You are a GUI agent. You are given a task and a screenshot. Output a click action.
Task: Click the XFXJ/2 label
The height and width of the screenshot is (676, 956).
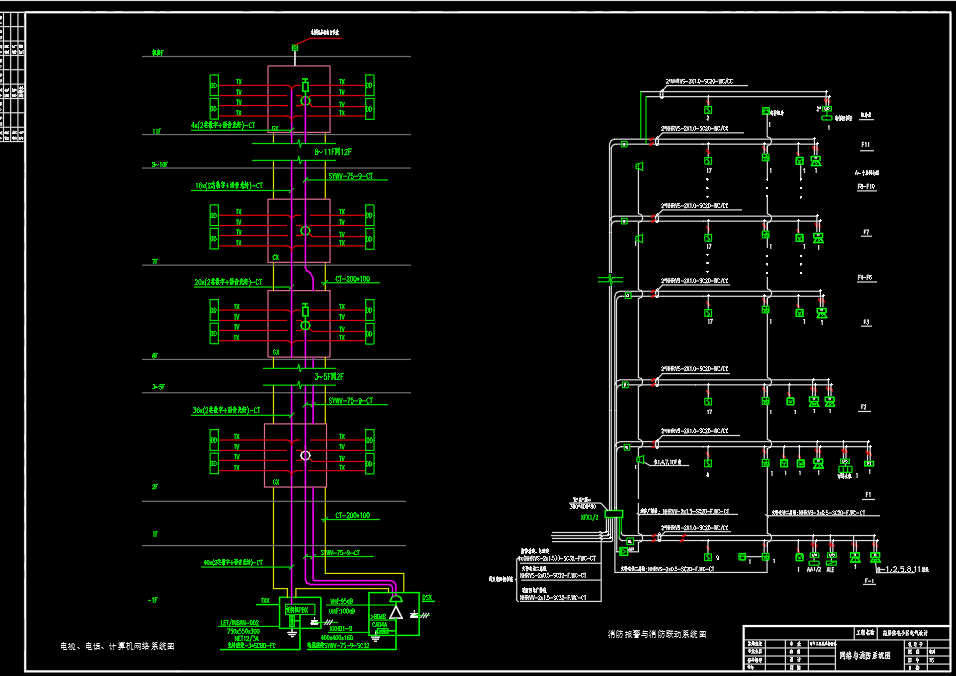point(590,518)
